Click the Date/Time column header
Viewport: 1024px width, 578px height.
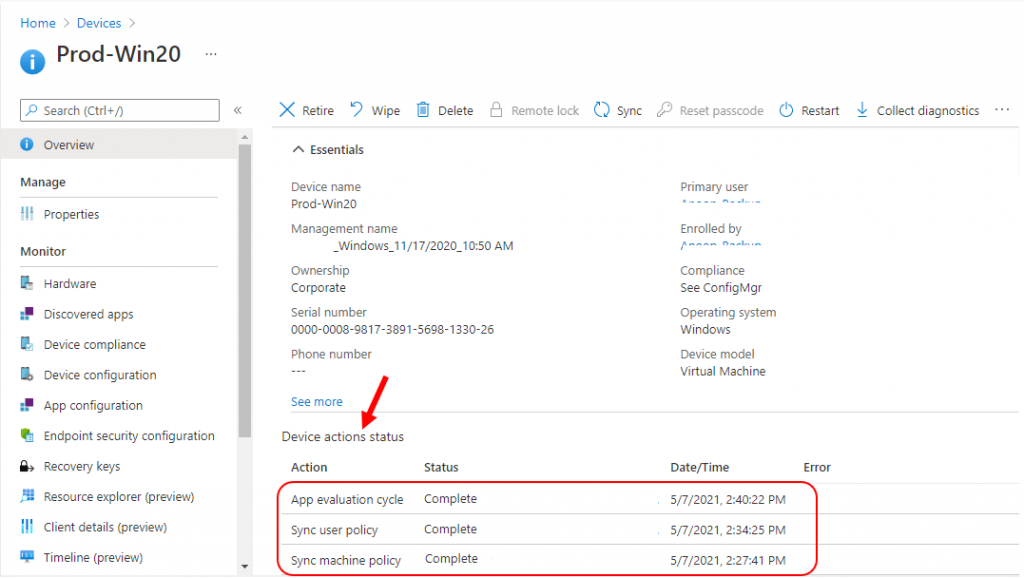click(x=699, y=467)
